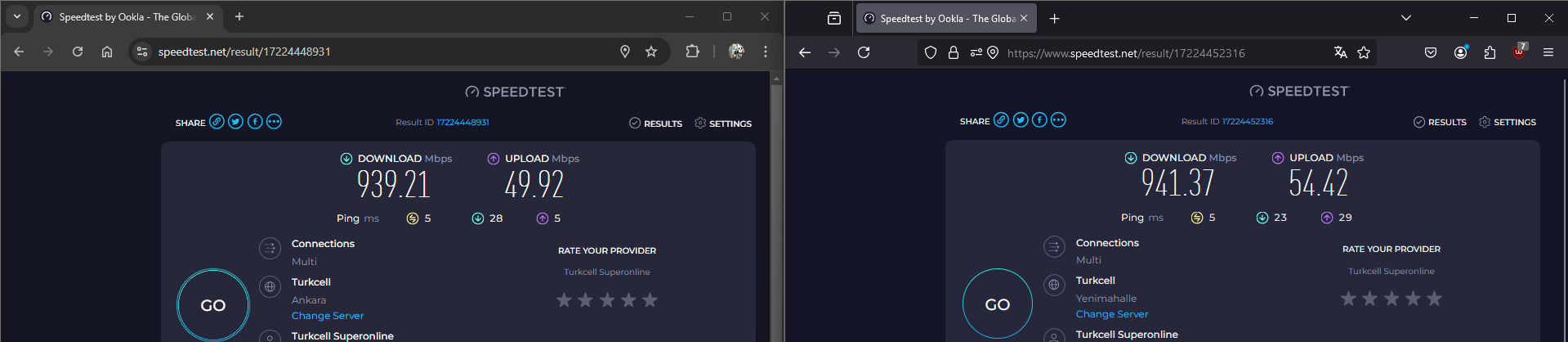Reload the page in Chrome window
Viewport: 1568px width, 342px height.
pos(78,52)
